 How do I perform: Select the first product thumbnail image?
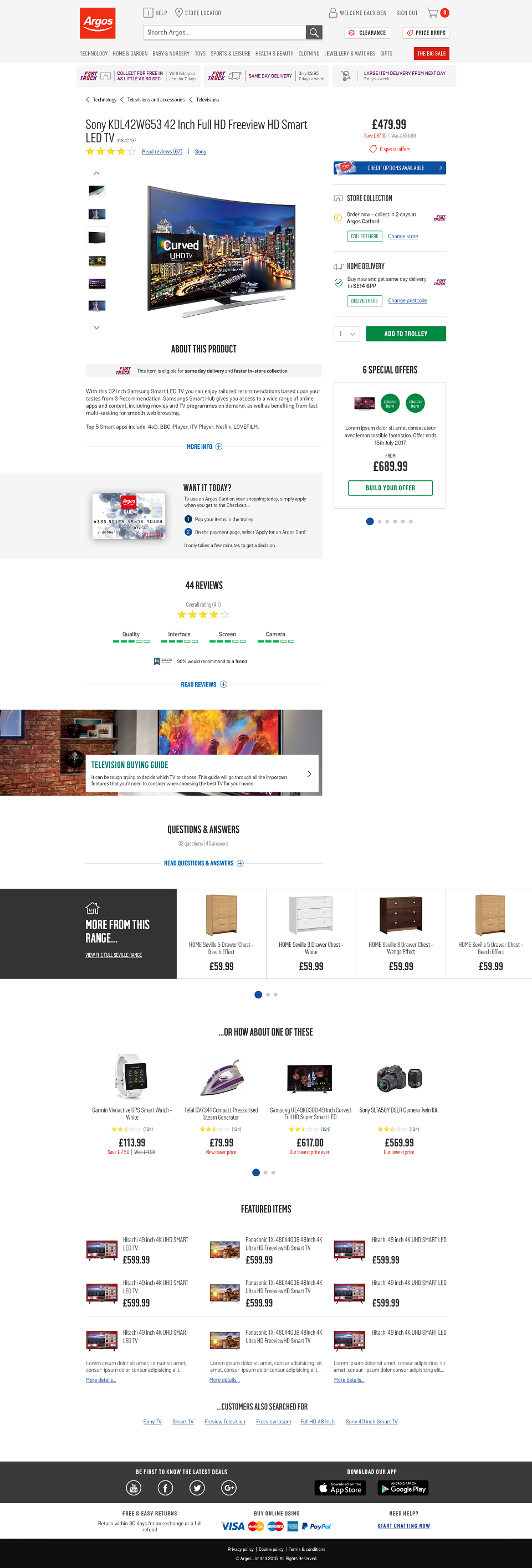(x=97, y=191)
